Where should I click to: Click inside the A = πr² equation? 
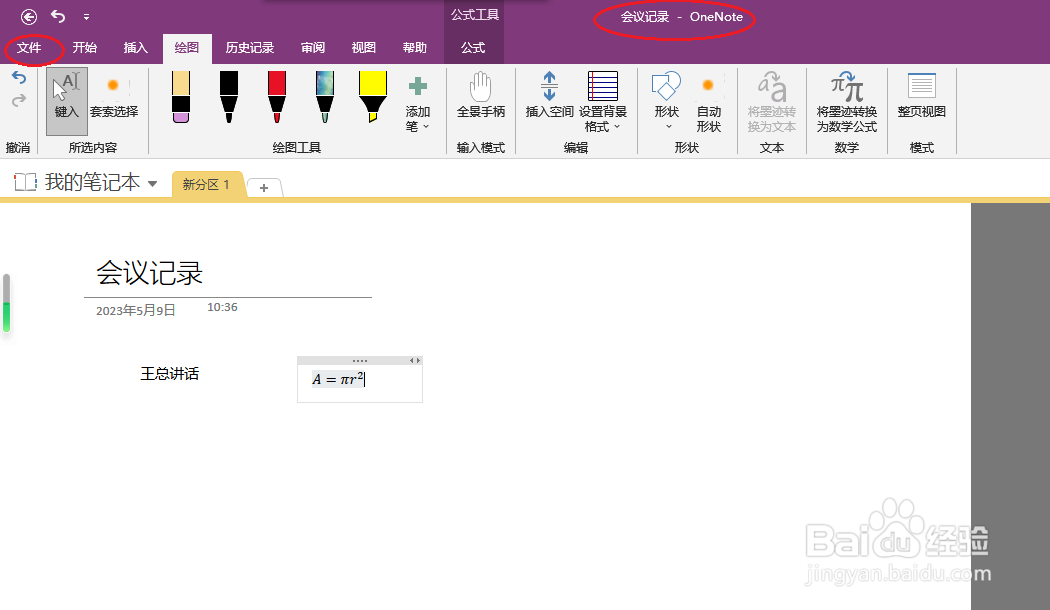click(338, 379)
